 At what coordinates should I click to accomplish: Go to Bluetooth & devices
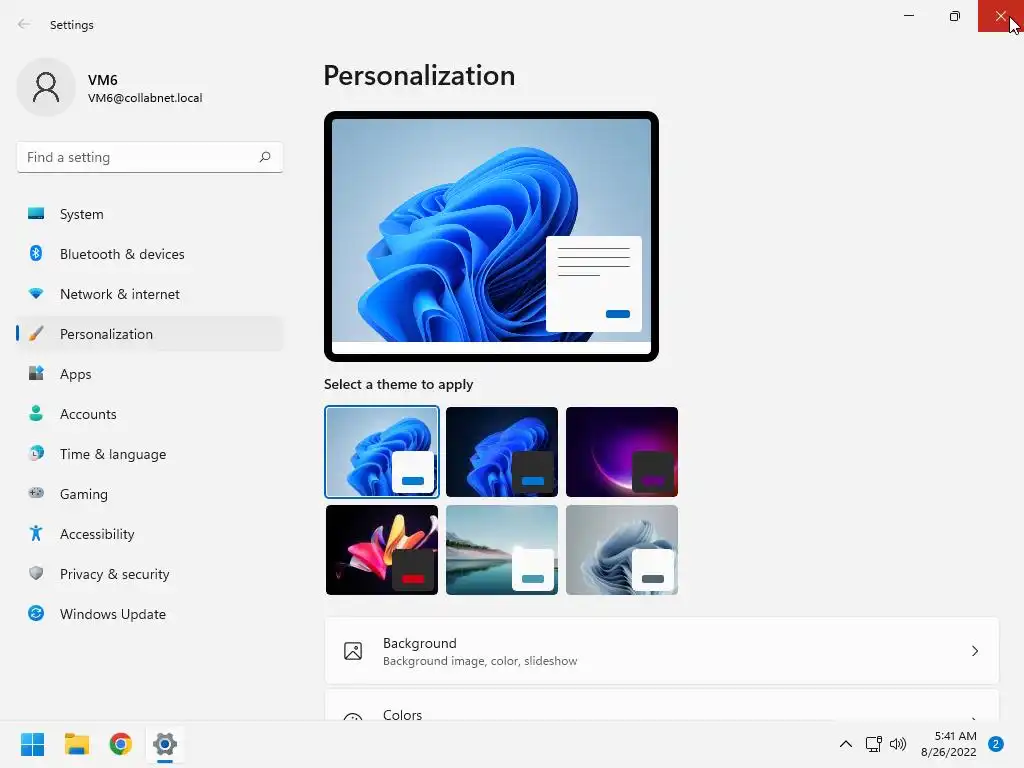pyautogui.click(x=150, y=253)
